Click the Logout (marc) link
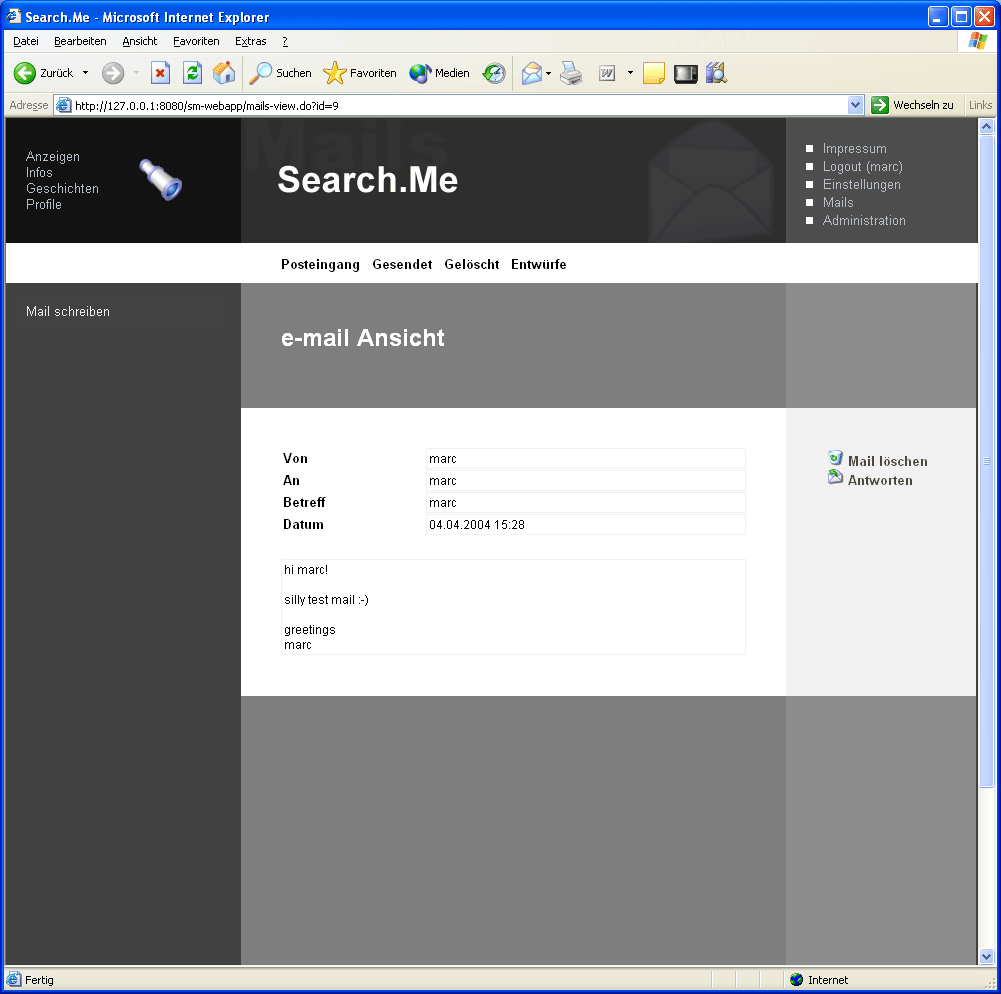1001x994 pixels. (862, 166)
